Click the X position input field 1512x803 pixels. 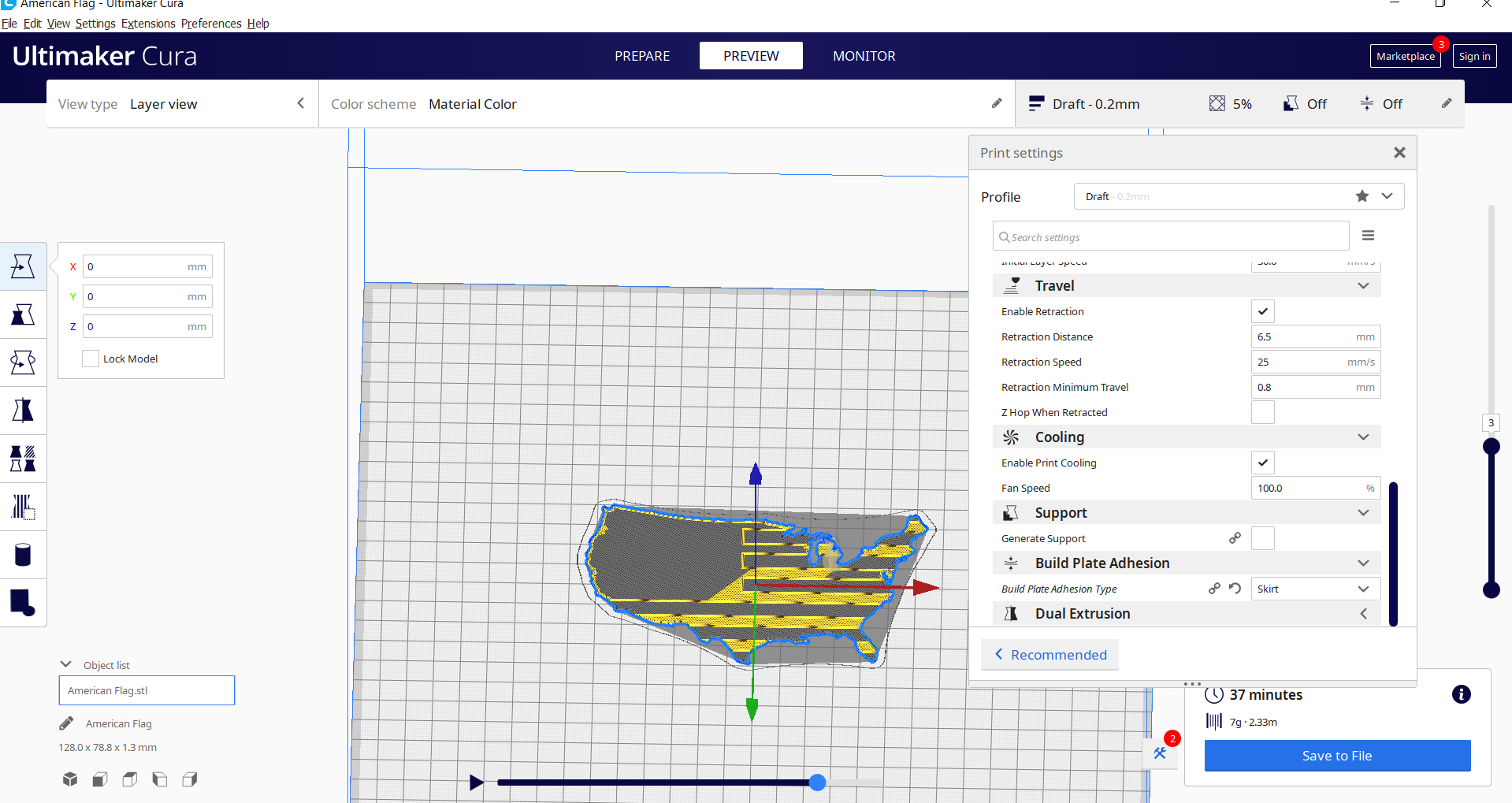pyautogui.click(x=147, y=266)
